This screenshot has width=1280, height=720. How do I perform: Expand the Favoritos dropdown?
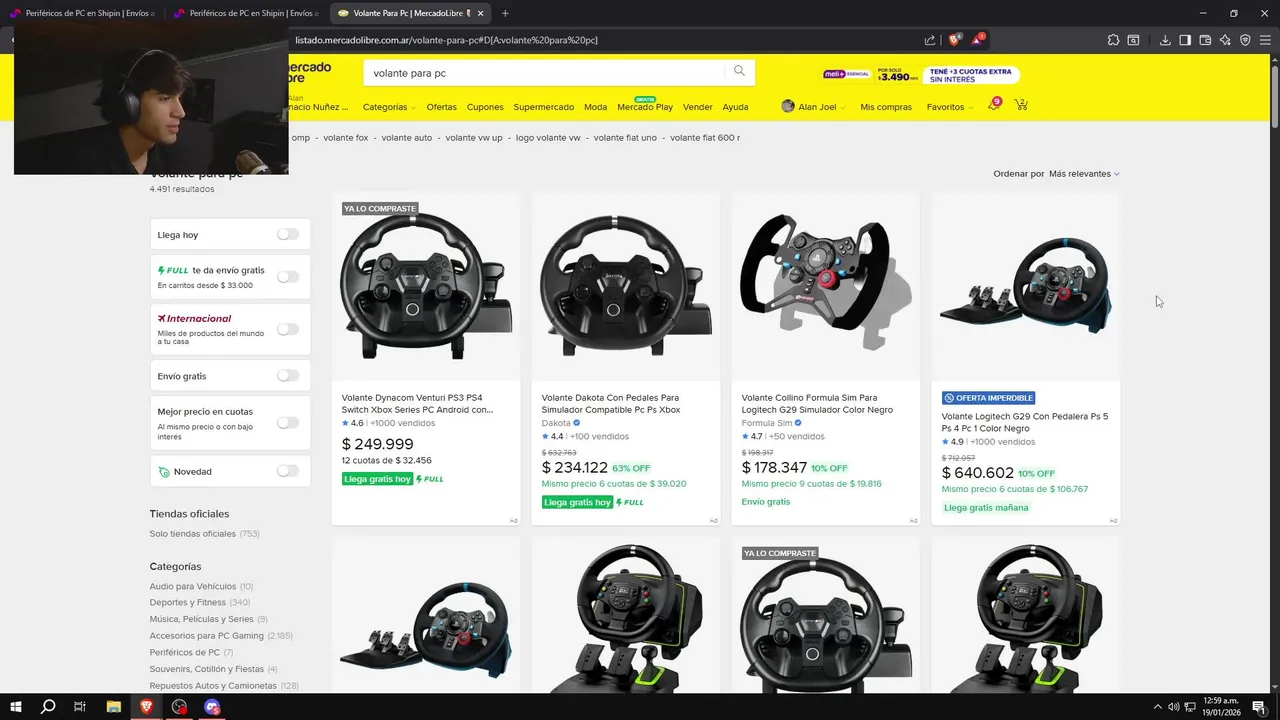click(949, 107)
